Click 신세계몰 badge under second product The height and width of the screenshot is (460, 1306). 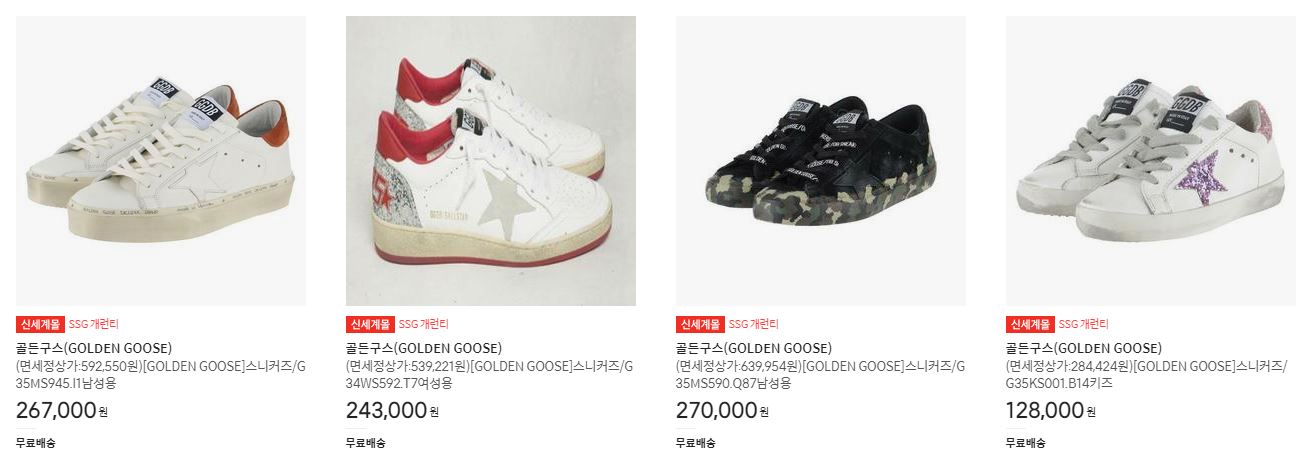tap(370, 324)
